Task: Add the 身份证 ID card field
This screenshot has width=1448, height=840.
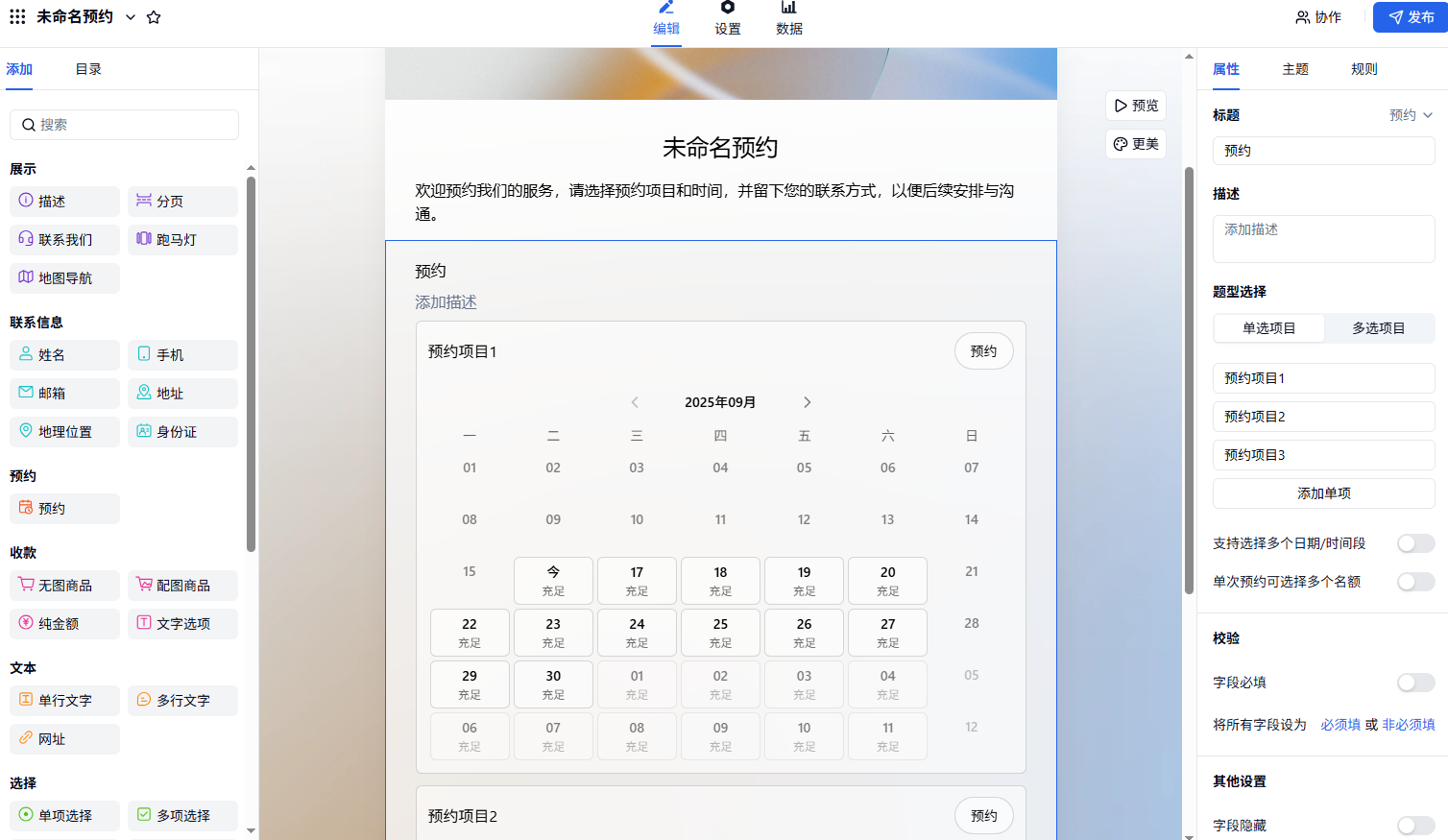Action: 181,432
